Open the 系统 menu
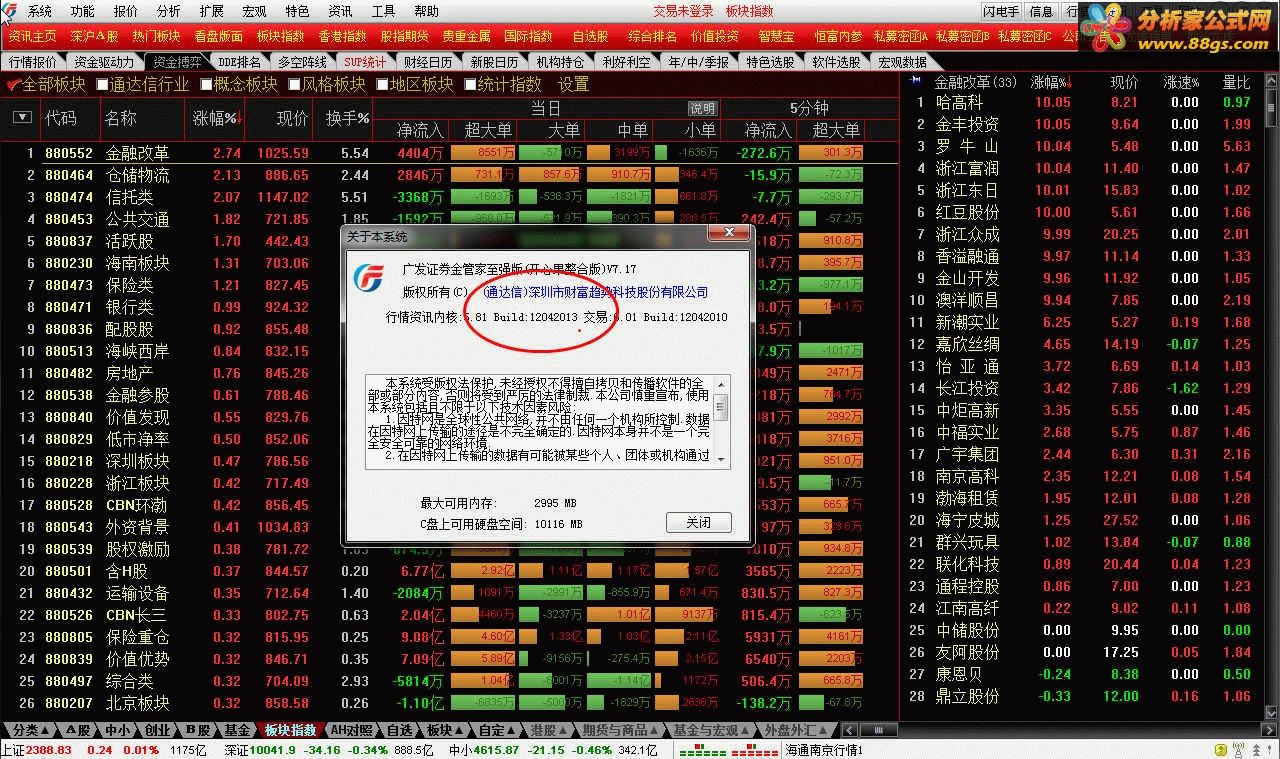 [x=40, y=11]
